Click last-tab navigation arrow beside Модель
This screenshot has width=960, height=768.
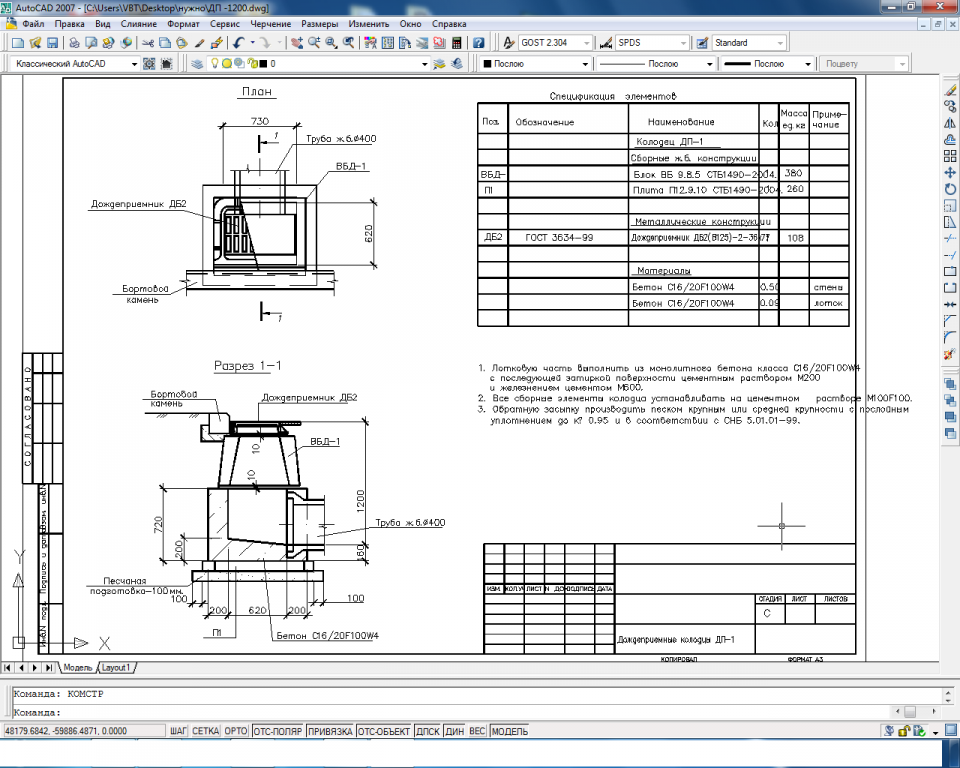coord(48,668)
